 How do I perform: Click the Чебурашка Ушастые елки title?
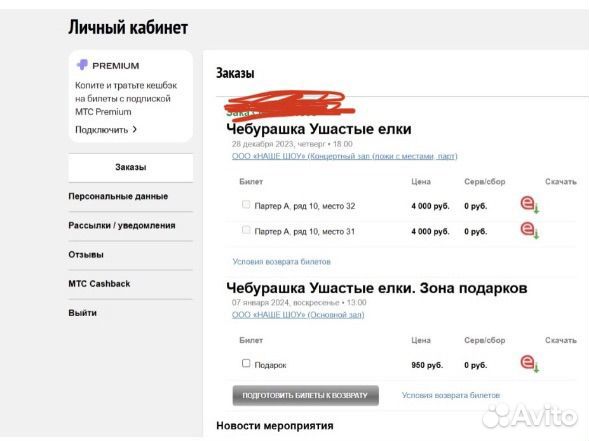[x=319, y=129]
